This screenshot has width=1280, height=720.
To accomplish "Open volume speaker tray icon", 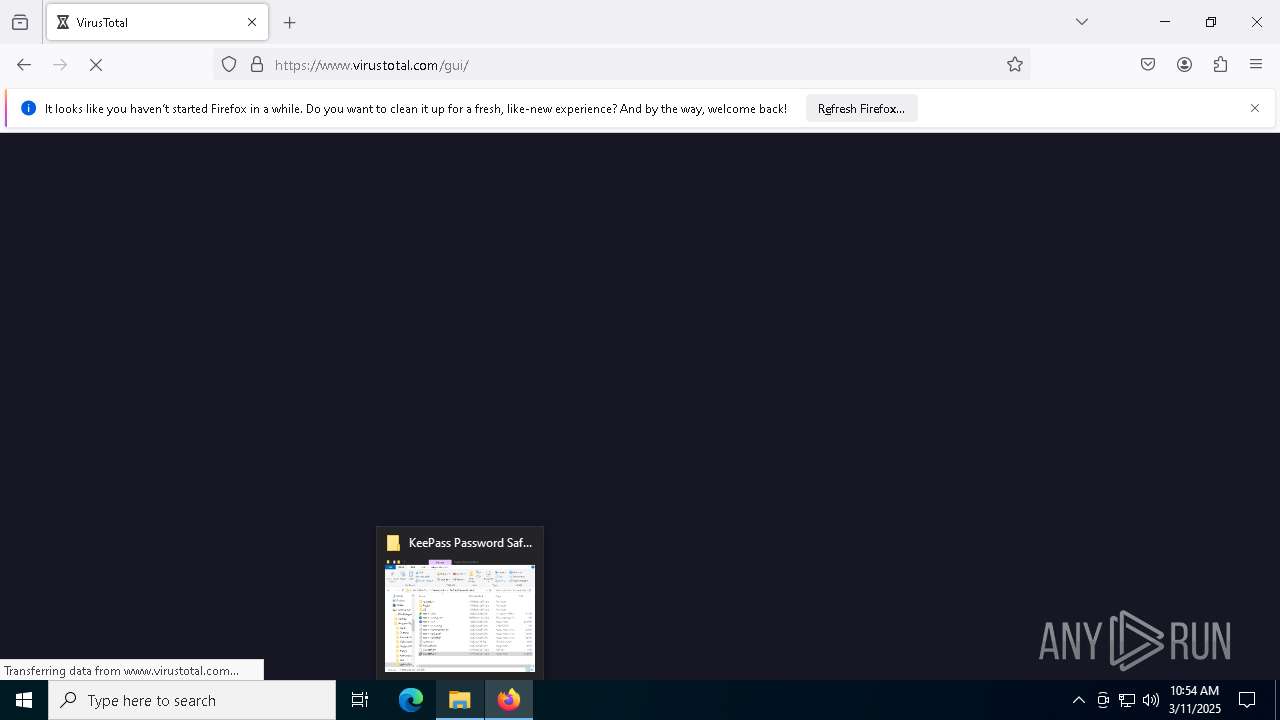I will coord(1151,700).
